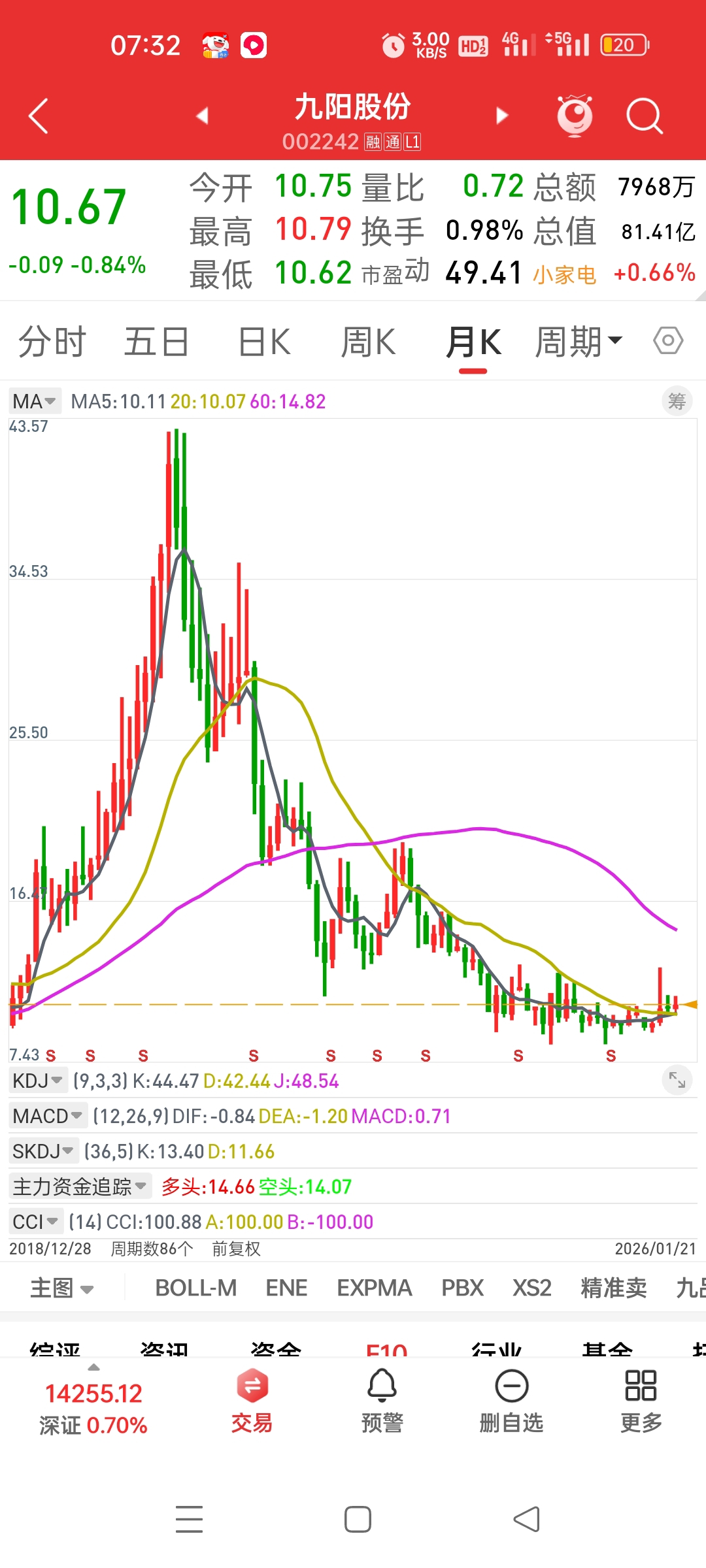Open the SKDJ indicator dropdown
Image resolution: width=706 pixels, height=1568 pixels.
coord(44,1151)
